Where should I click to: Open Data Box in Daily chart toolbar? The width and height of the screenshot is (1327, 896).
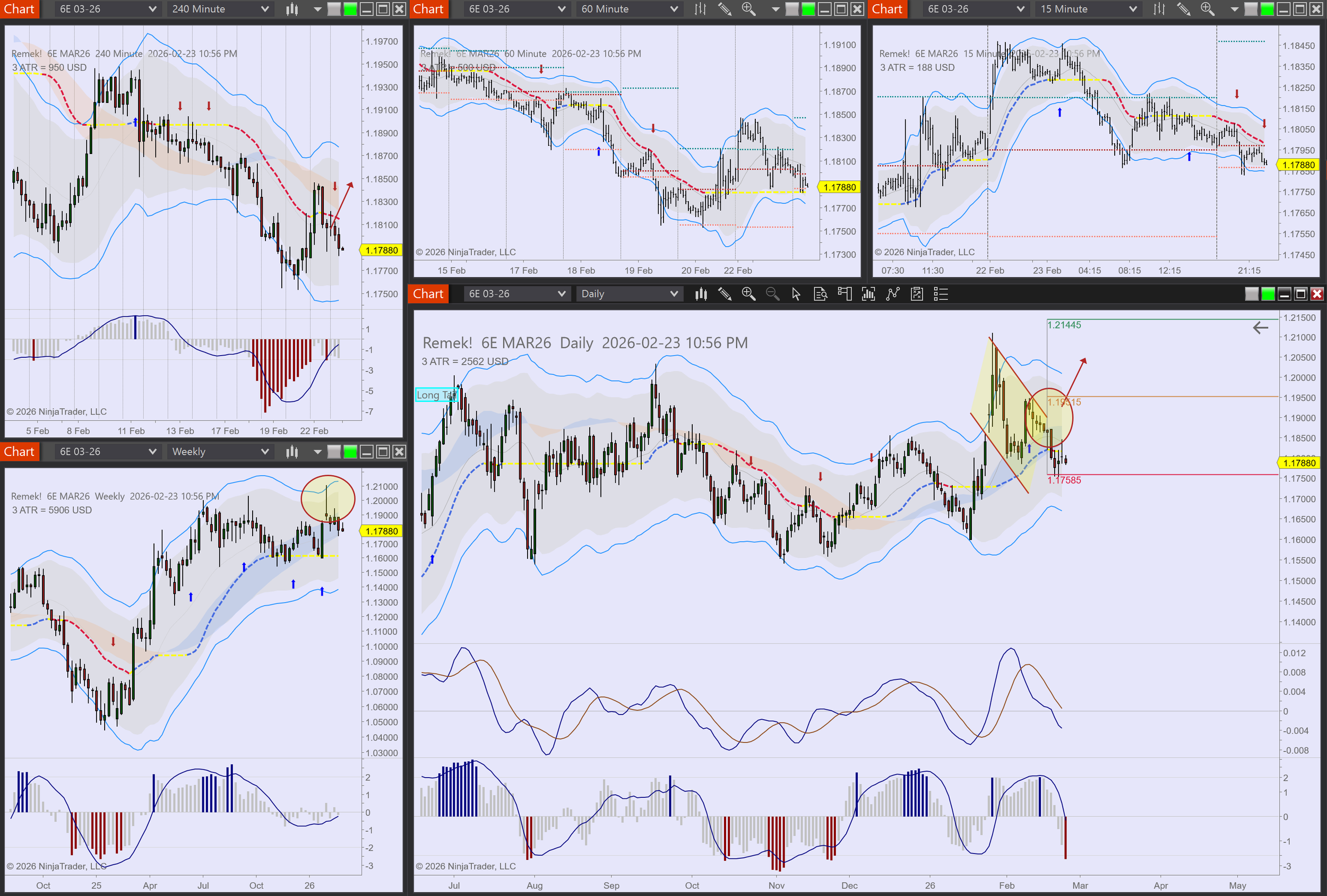point(820,294)
